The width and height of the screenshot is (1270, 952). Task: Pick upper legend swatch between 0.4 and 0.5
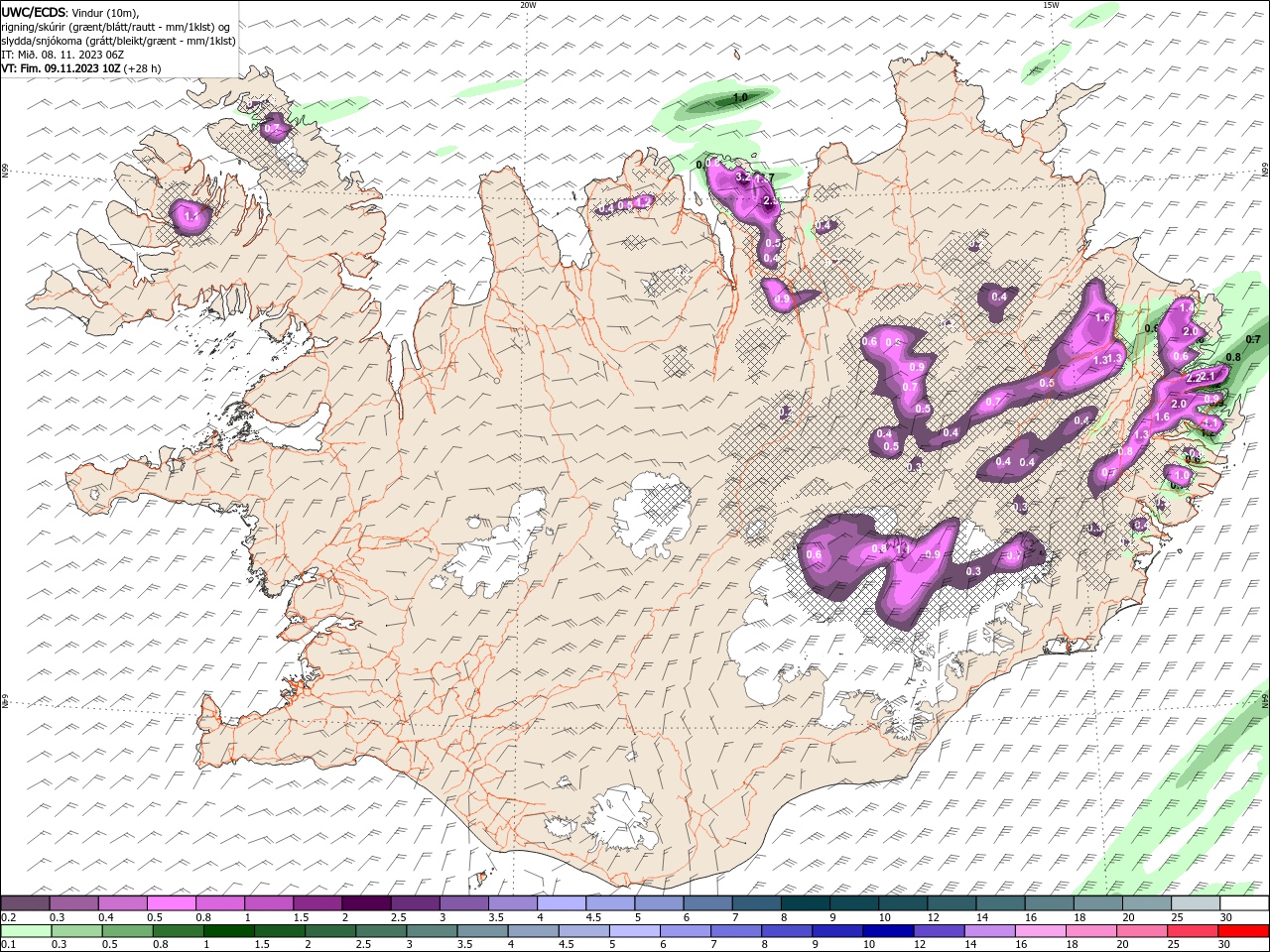click(122, 903)
